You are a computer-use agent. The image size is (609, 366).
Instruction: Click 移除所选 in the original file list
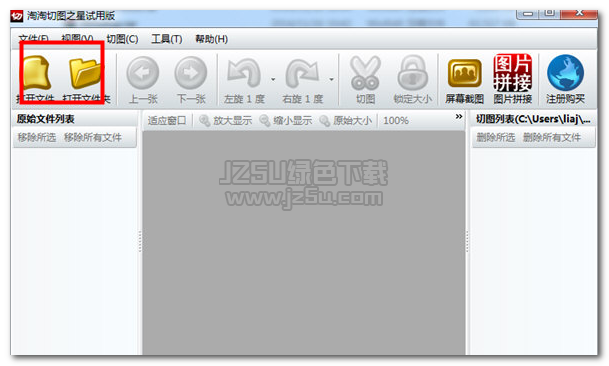[37, 137]
